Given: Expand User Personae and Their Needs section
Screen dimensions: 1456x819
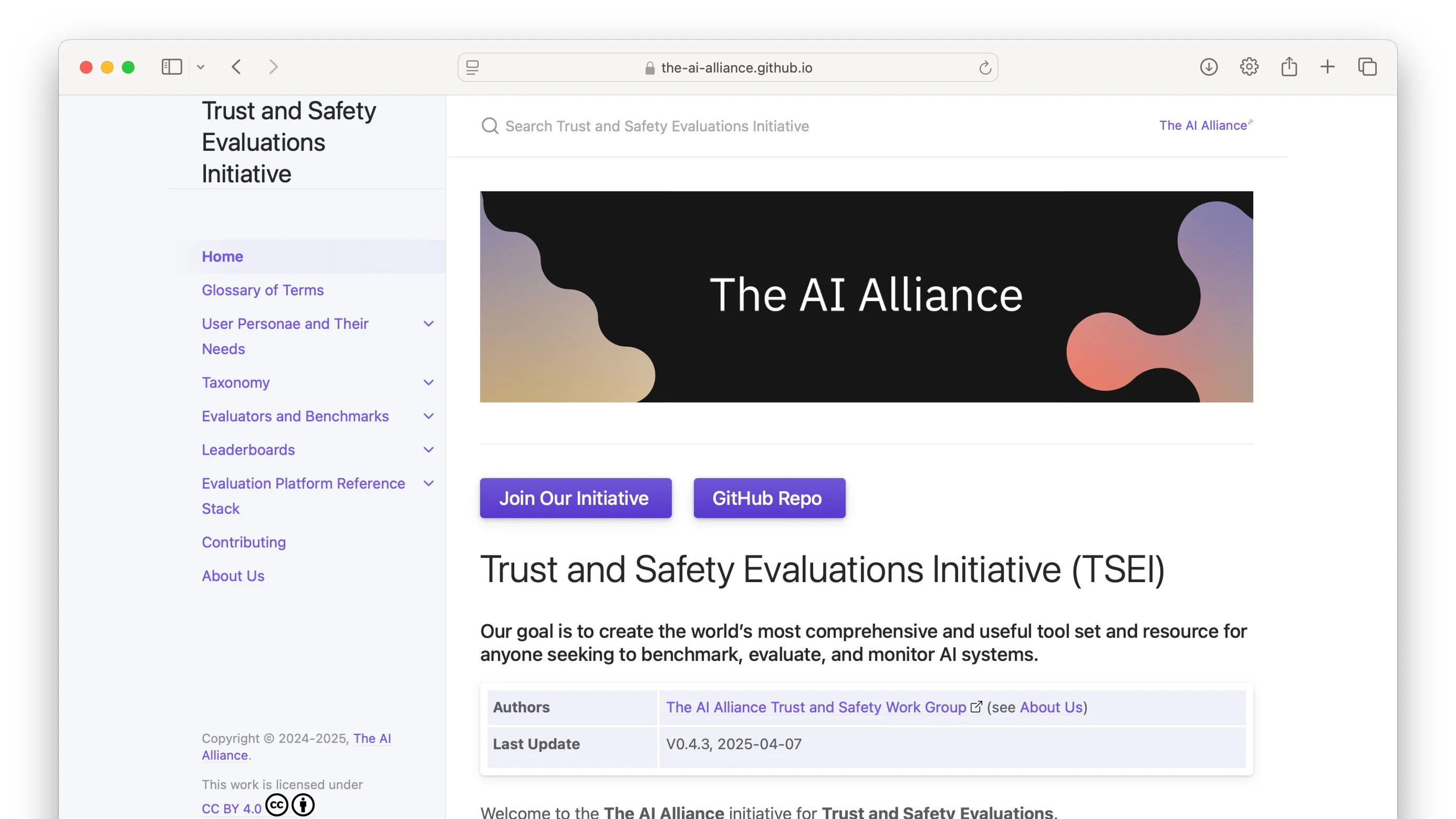Looking at the screenshot, I should [429, 324].
